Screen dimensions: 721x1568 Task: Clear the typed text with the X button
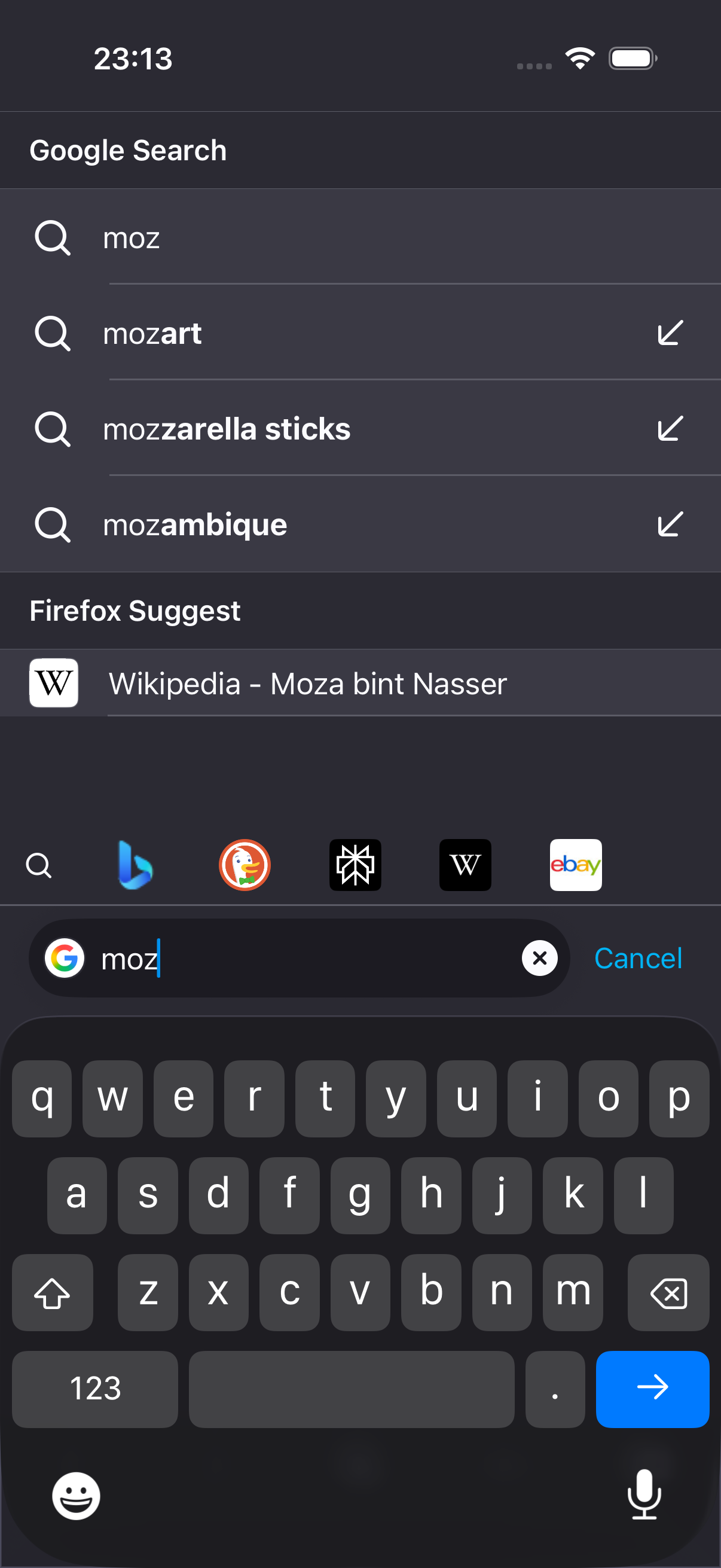click(x=540, y=958)
